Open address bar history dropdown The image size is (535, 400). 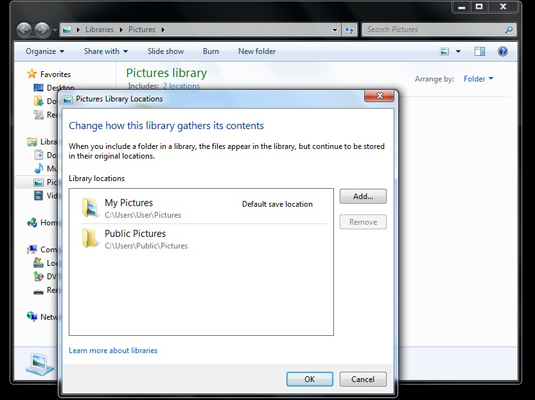pos(335,30)
